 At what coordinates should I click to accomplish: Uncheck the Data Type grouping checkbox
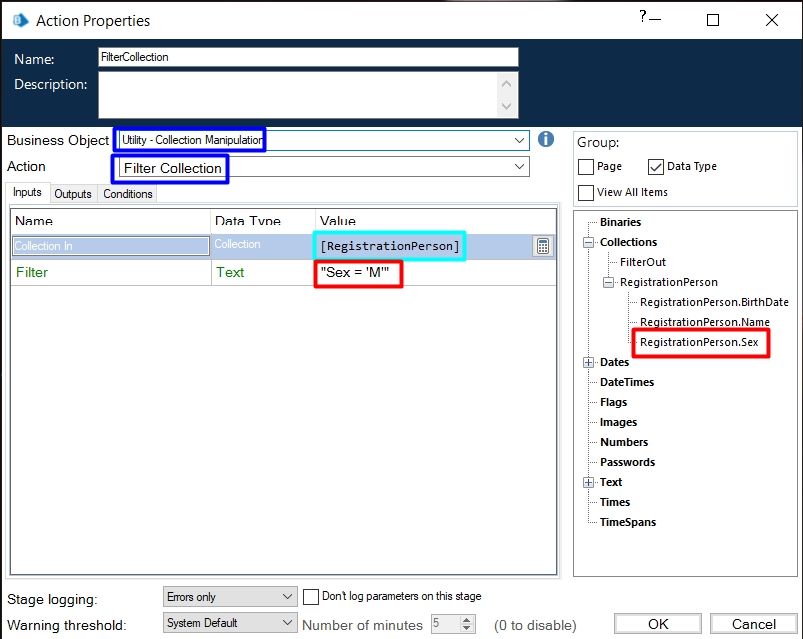pyautogui.click(x=656, y=167)
